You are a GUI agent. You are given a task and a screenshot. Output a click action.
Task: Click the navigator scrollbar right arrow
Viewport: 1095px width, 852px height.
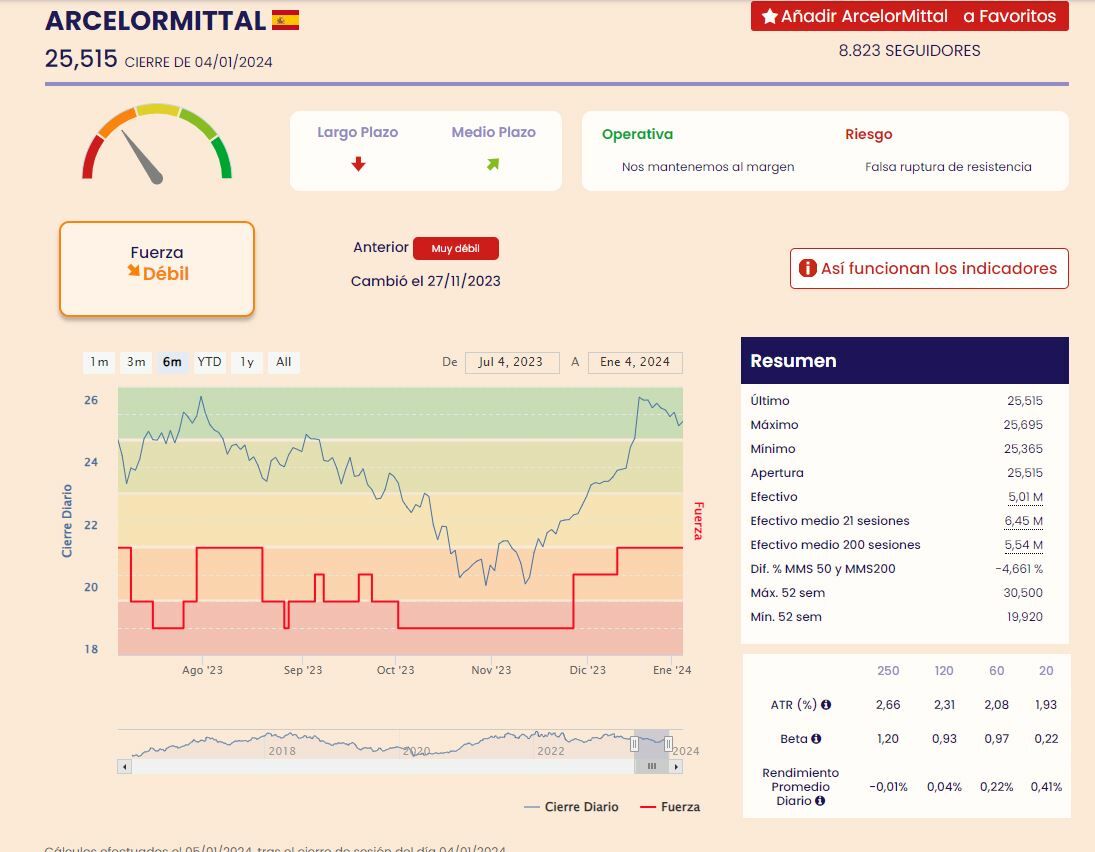click(x=676, y=767)
